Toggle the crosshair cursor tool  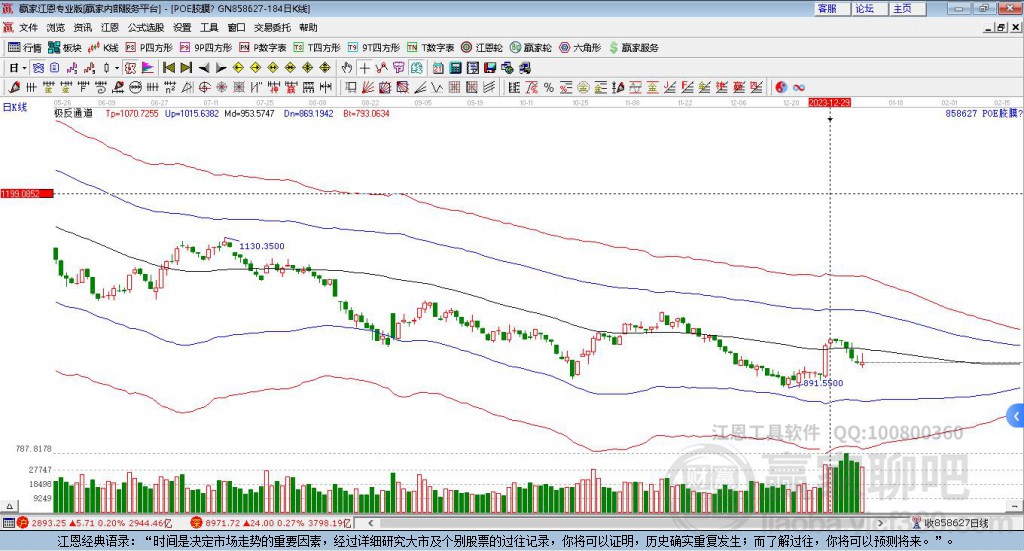365,68
